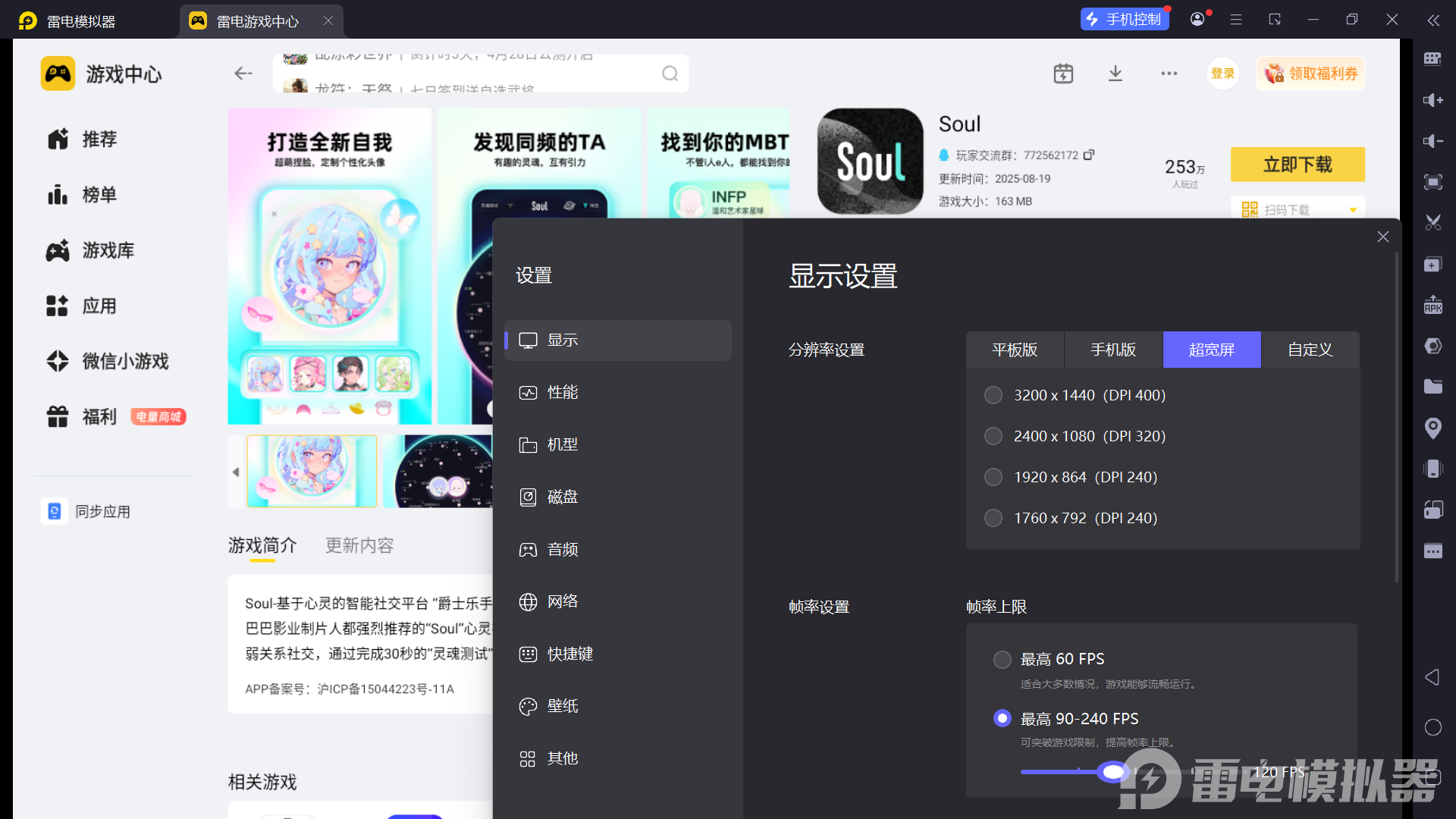This screenshot has height=819, width=1456.
Task: Click the game search input field
Action: (x=470, y=74)
